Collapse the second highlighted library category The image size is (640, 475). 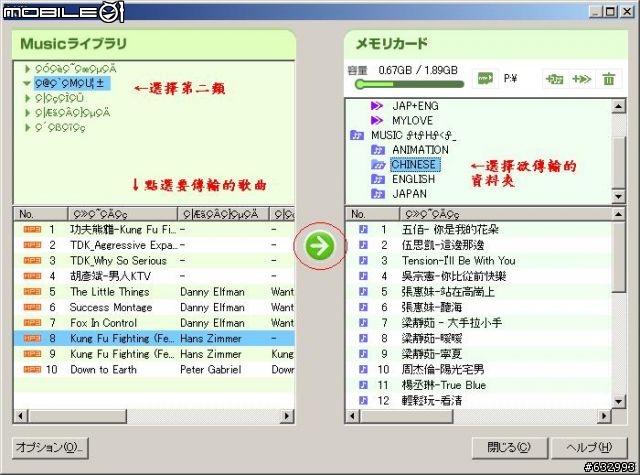click(x=27, y=83)
